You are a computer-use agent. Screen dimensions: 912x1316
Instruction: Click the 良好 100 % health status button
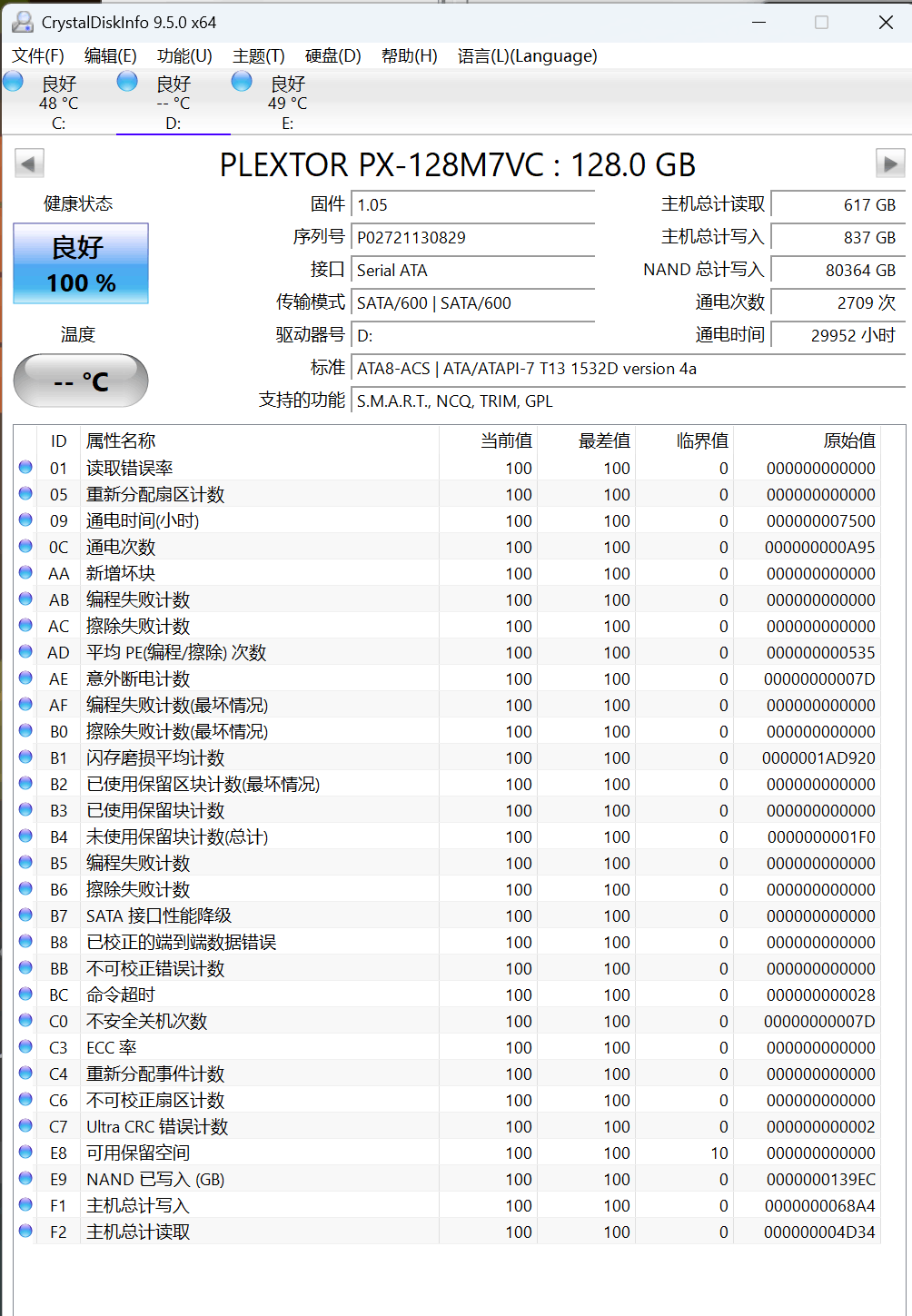(81, 263)
